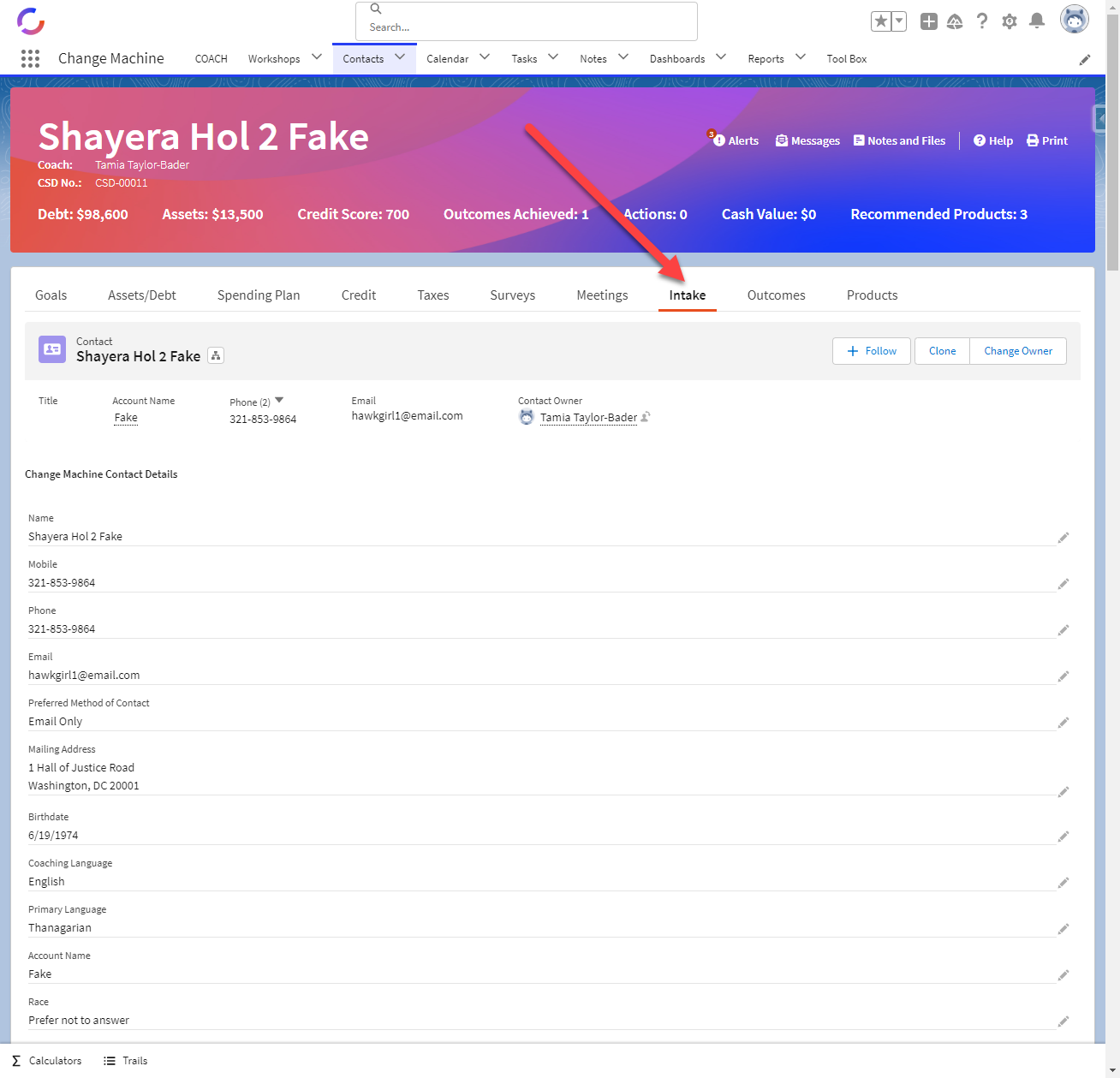Open the Fake account link
This screenshot has height=1078, width=1120.
(x=126, y=418)
